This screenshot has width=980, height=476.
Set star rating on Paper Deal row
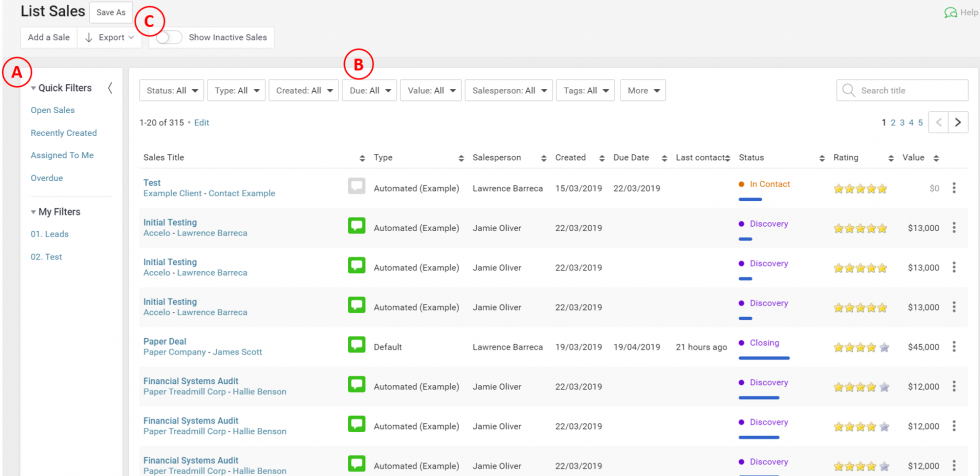[859, 348]
